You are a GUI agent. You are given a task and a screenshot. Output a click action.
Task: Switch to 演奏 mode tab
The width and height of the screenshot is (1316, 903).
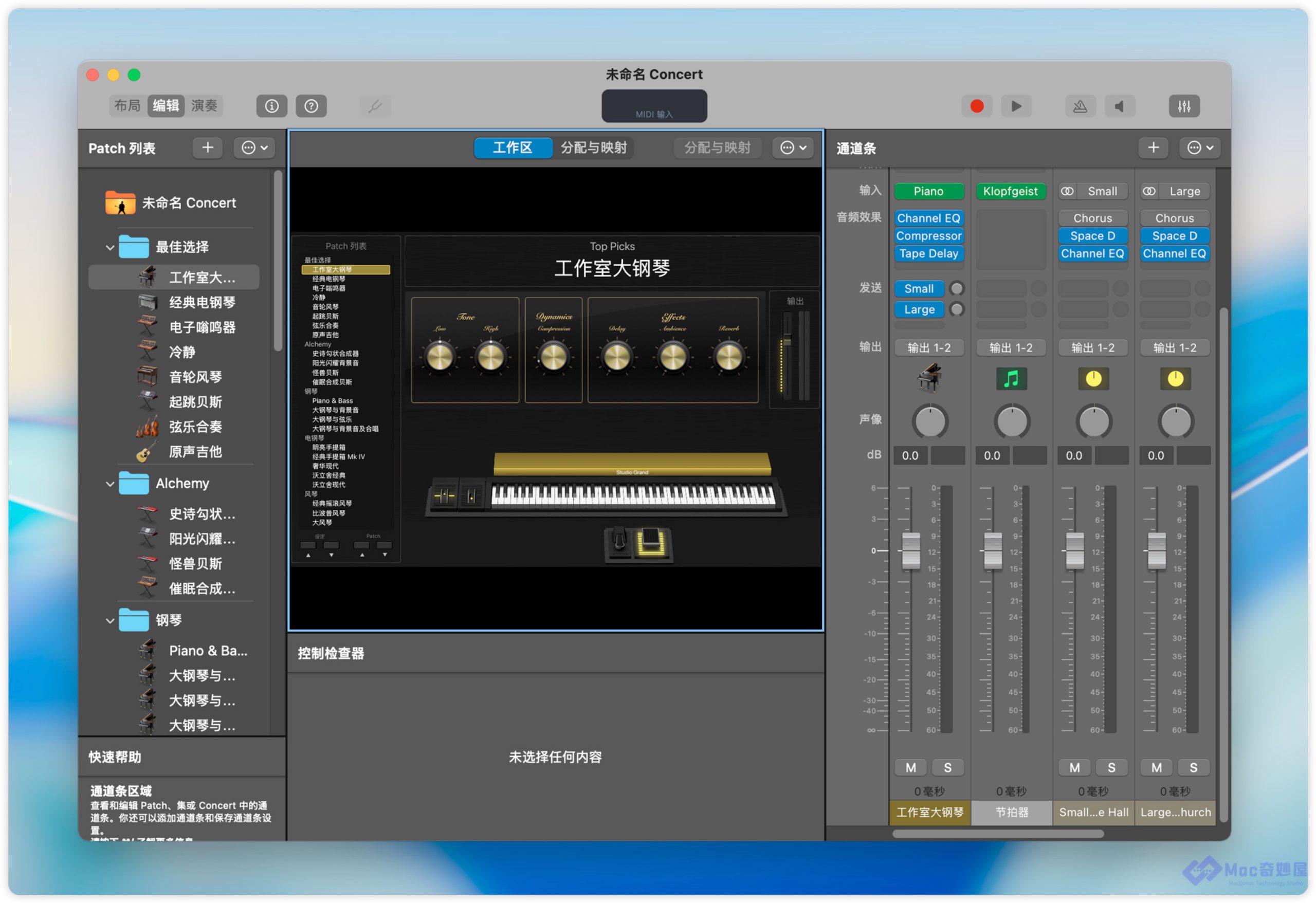205,106
